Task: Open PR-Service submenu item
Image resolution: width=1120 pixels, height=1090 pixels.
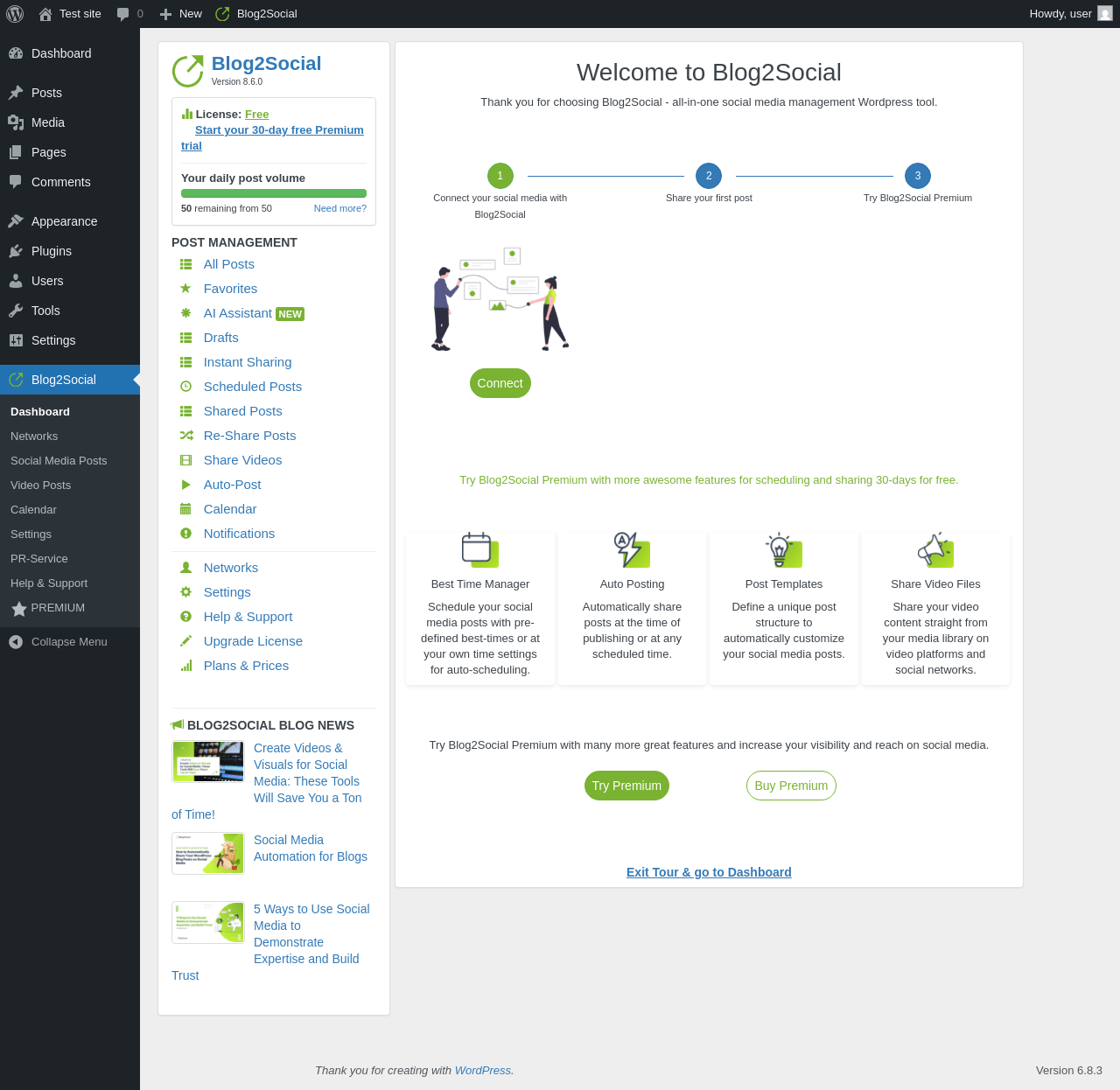Action: [70, 559]
